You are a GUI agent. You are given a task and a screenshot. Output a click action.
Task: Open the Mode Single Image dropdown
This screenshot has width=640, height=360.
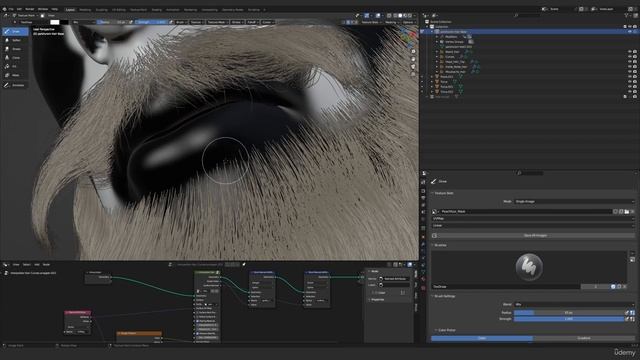click(x=574, y=201)
